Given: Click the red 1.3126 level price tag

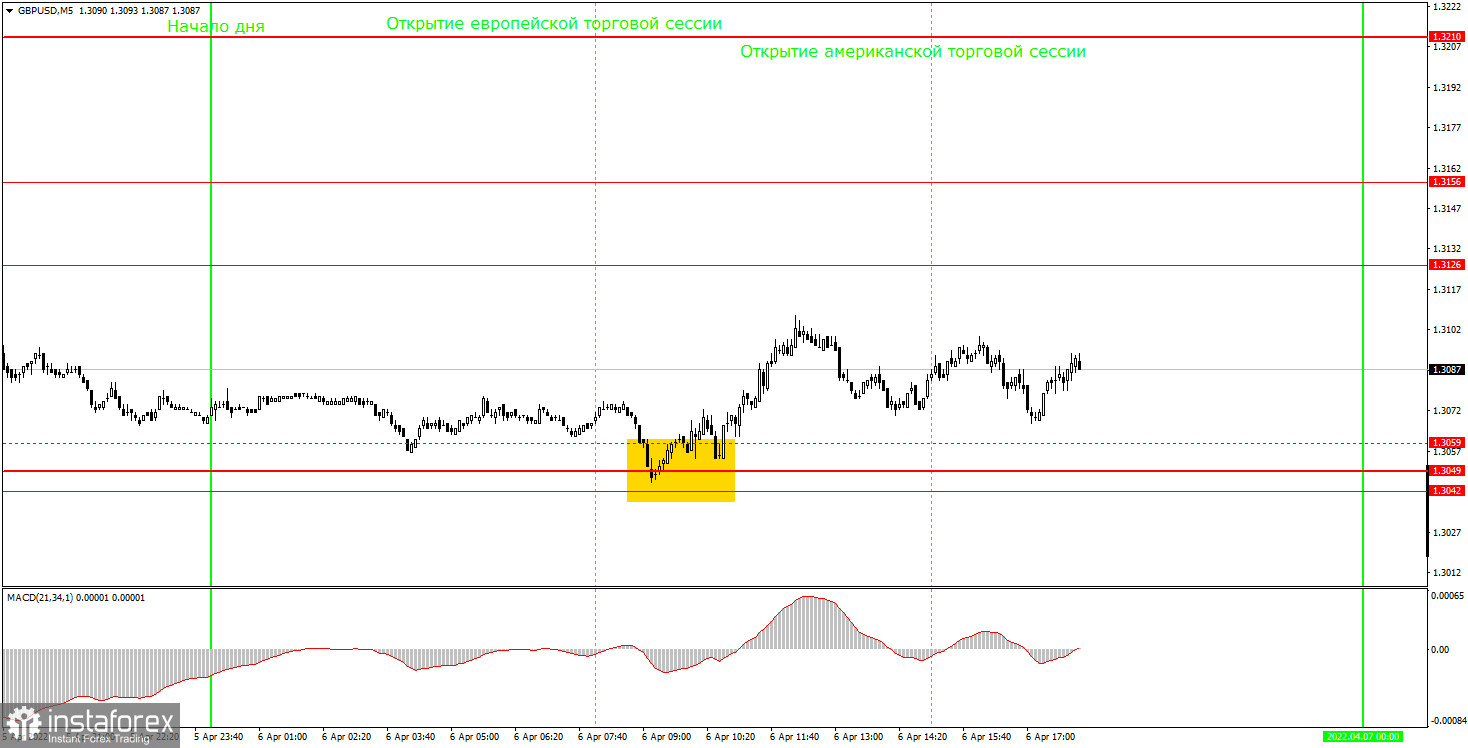Looking at the screenshot, I should click(x=1447, y=265).
